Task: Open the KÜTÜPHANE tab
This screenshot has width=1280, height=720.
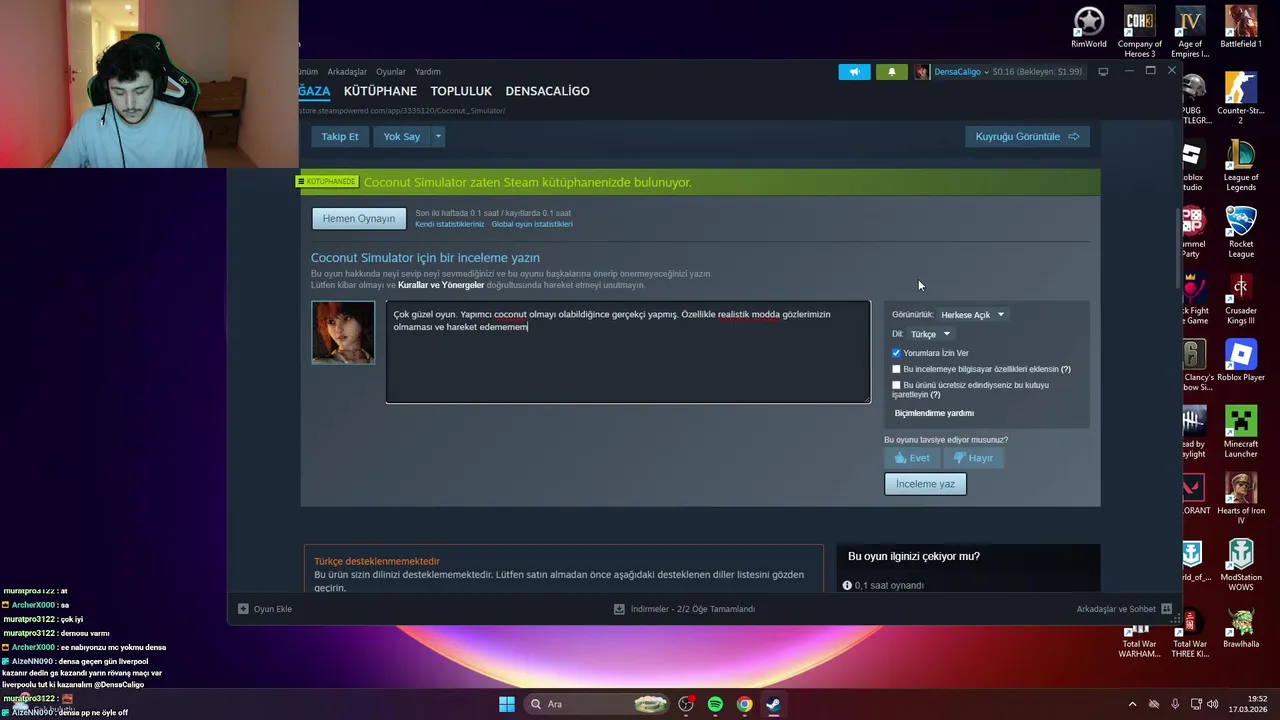Action: pyautogui.click(x=380, y=91)
